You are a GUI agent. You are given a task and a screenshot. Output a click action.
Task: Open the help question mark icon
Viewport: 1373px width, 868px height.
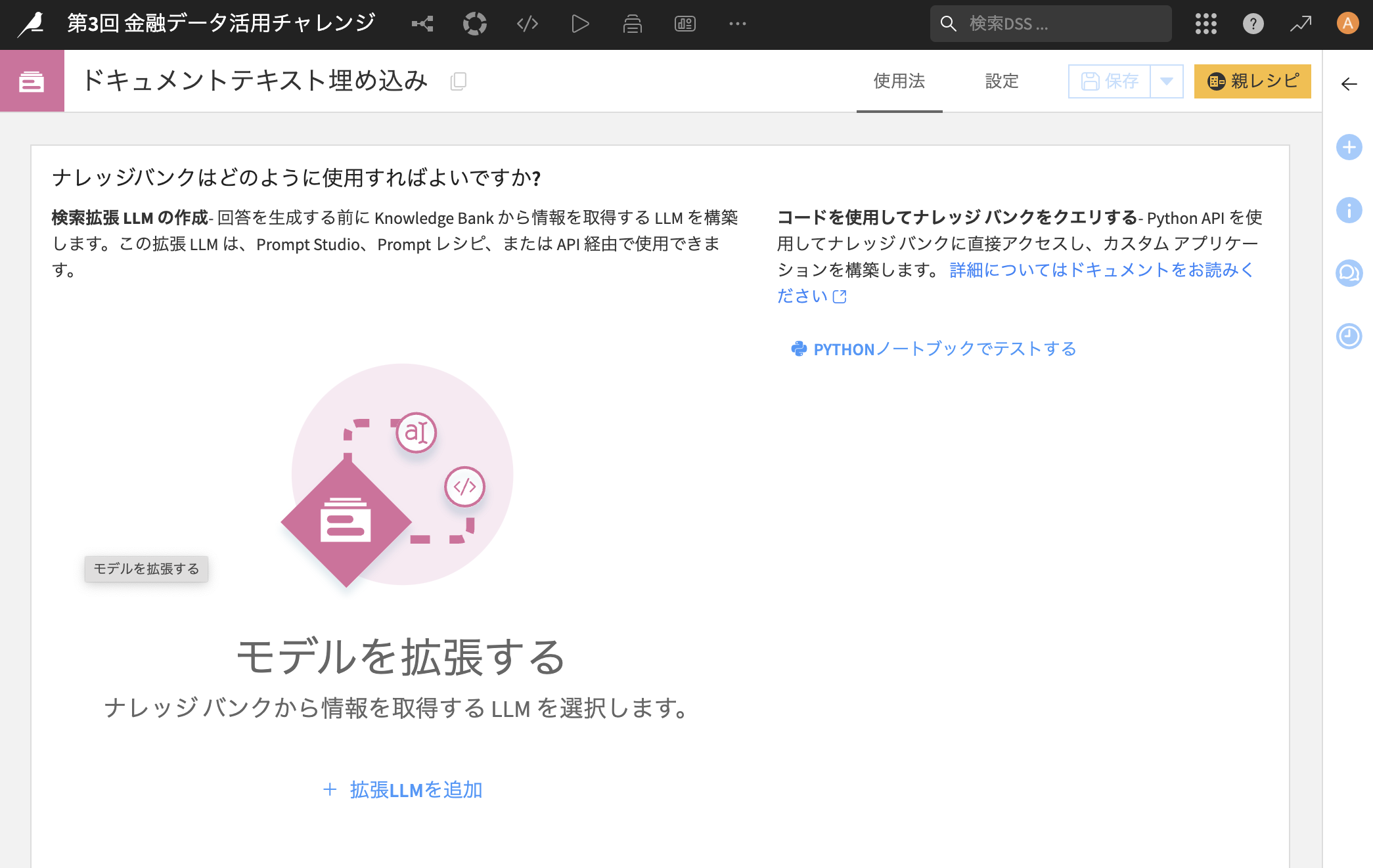[x=1253, y=24]
